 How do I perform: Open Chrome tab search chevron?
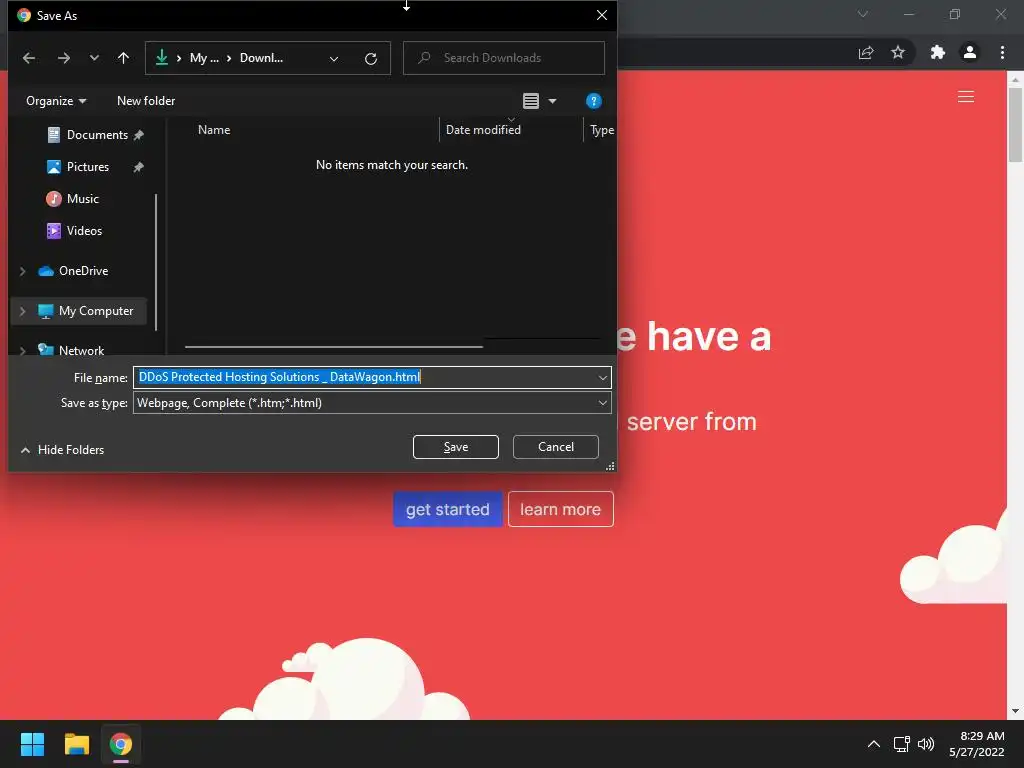click(x=863, y=14)
